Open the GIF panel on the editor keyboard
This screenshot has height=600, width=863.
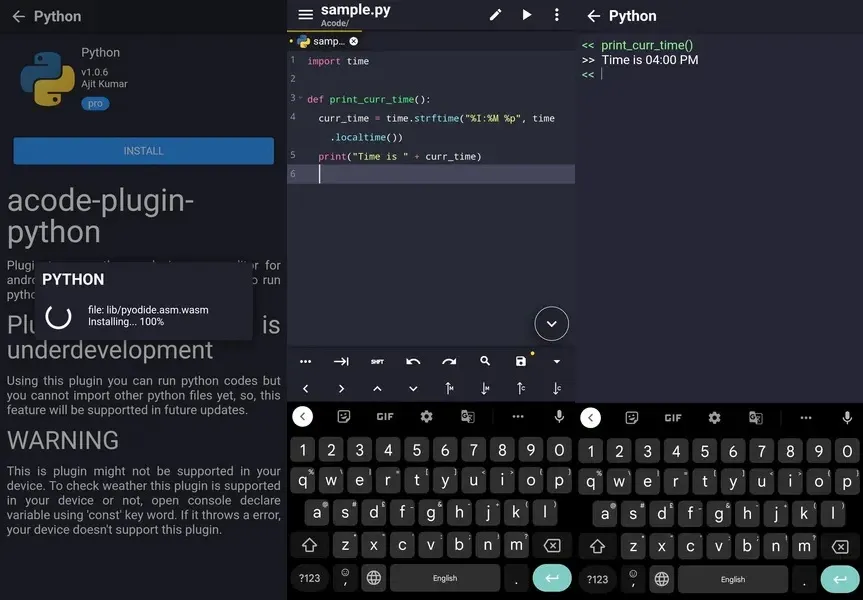point(385,417)
